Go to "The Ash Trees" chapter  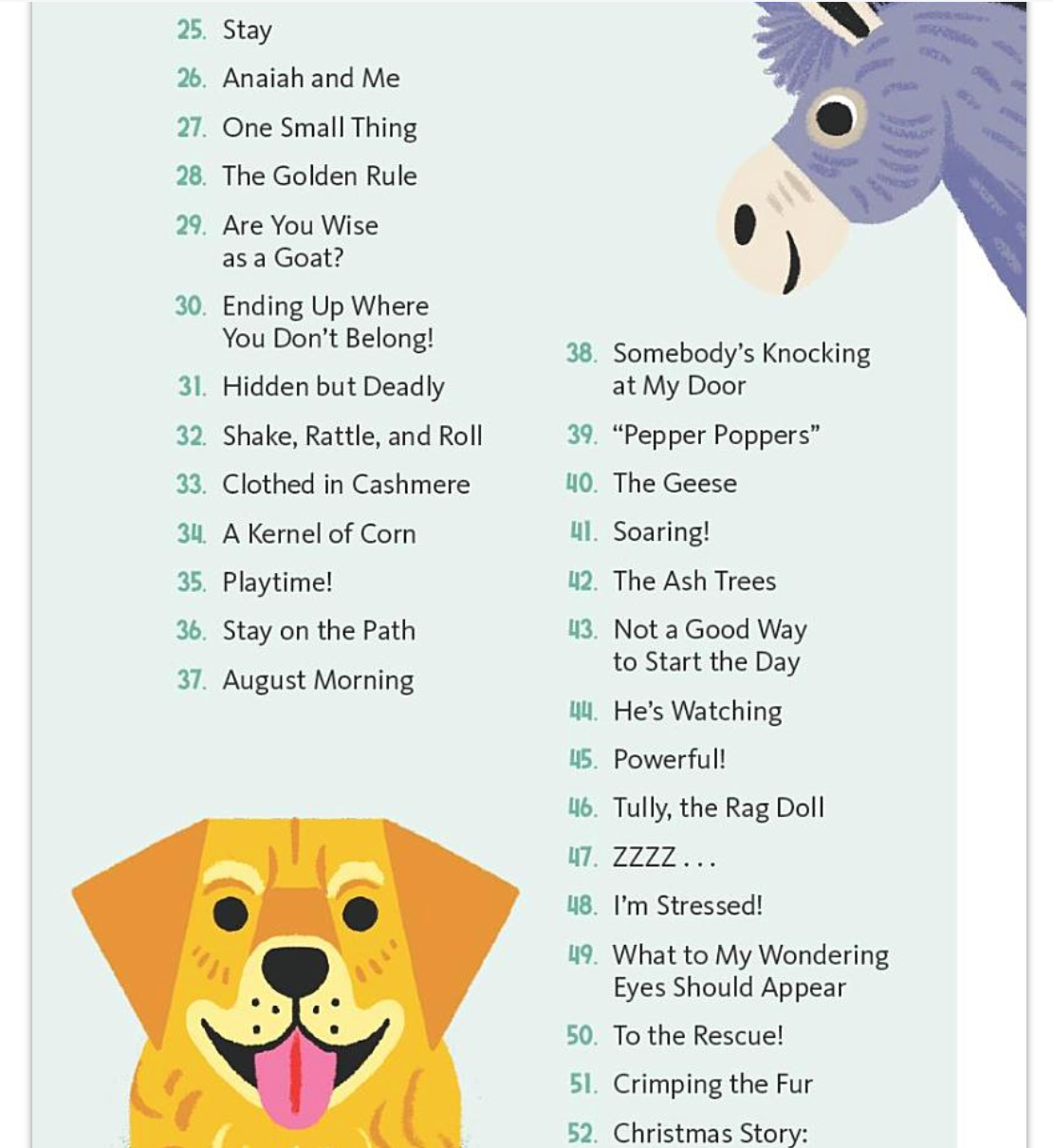pos(694,582)
